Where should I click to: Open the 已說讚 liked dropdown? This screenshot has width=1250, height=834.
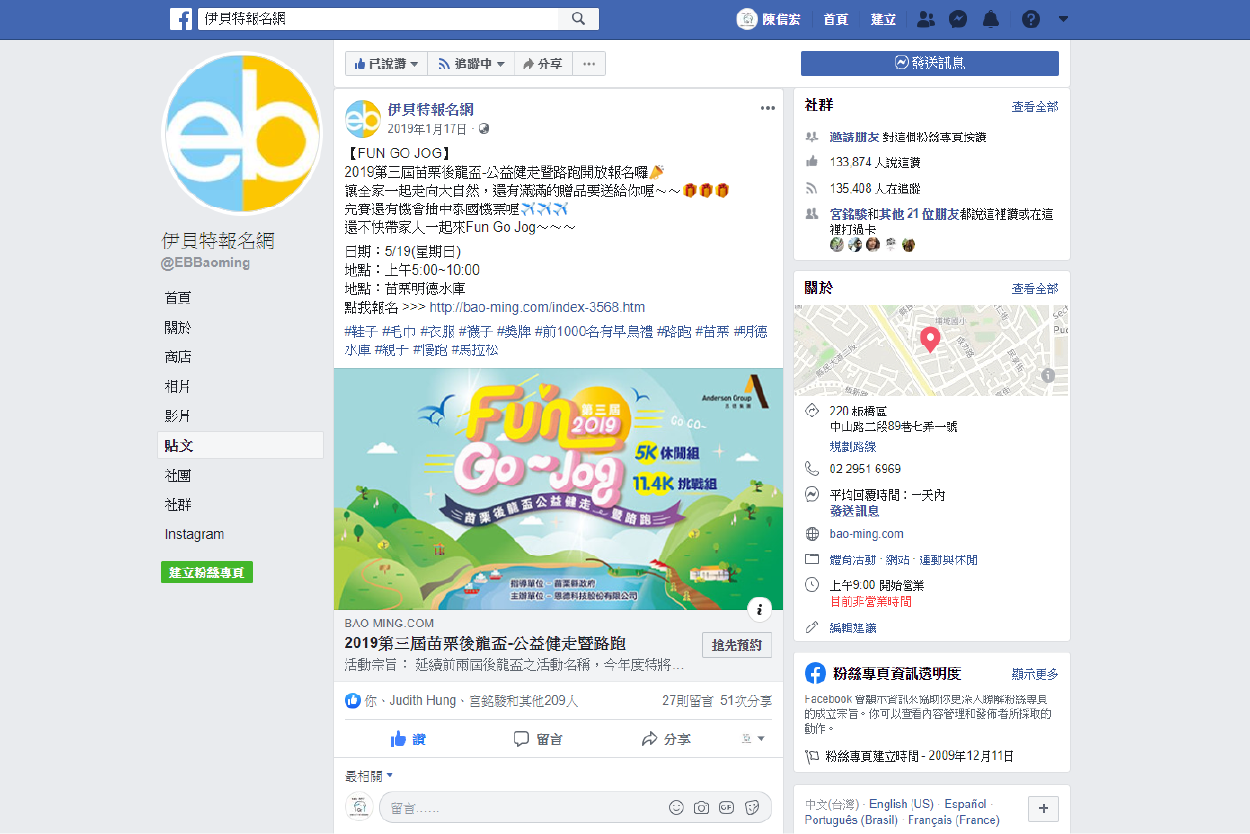(386, 64)
